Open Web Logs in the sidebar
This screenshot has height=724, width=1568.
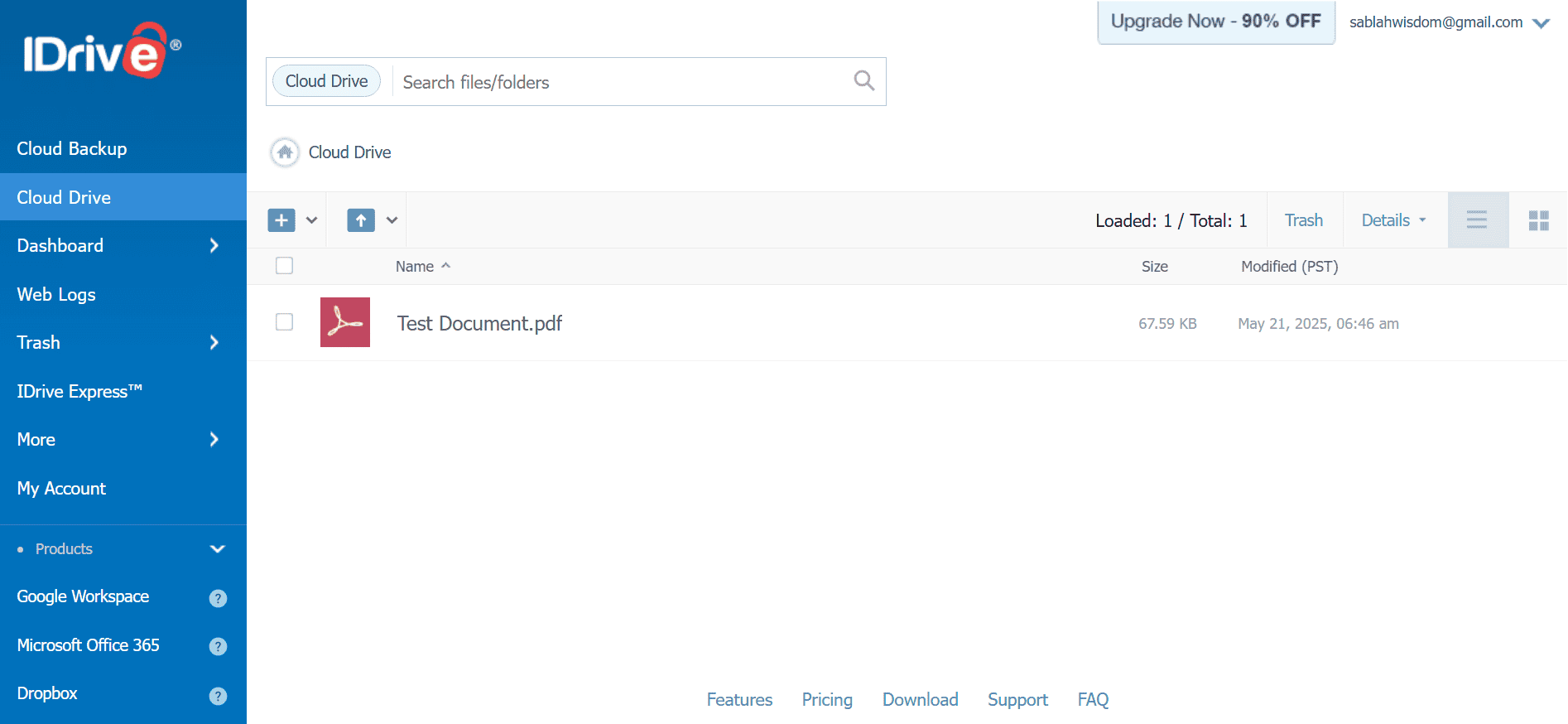coord(56,294)
